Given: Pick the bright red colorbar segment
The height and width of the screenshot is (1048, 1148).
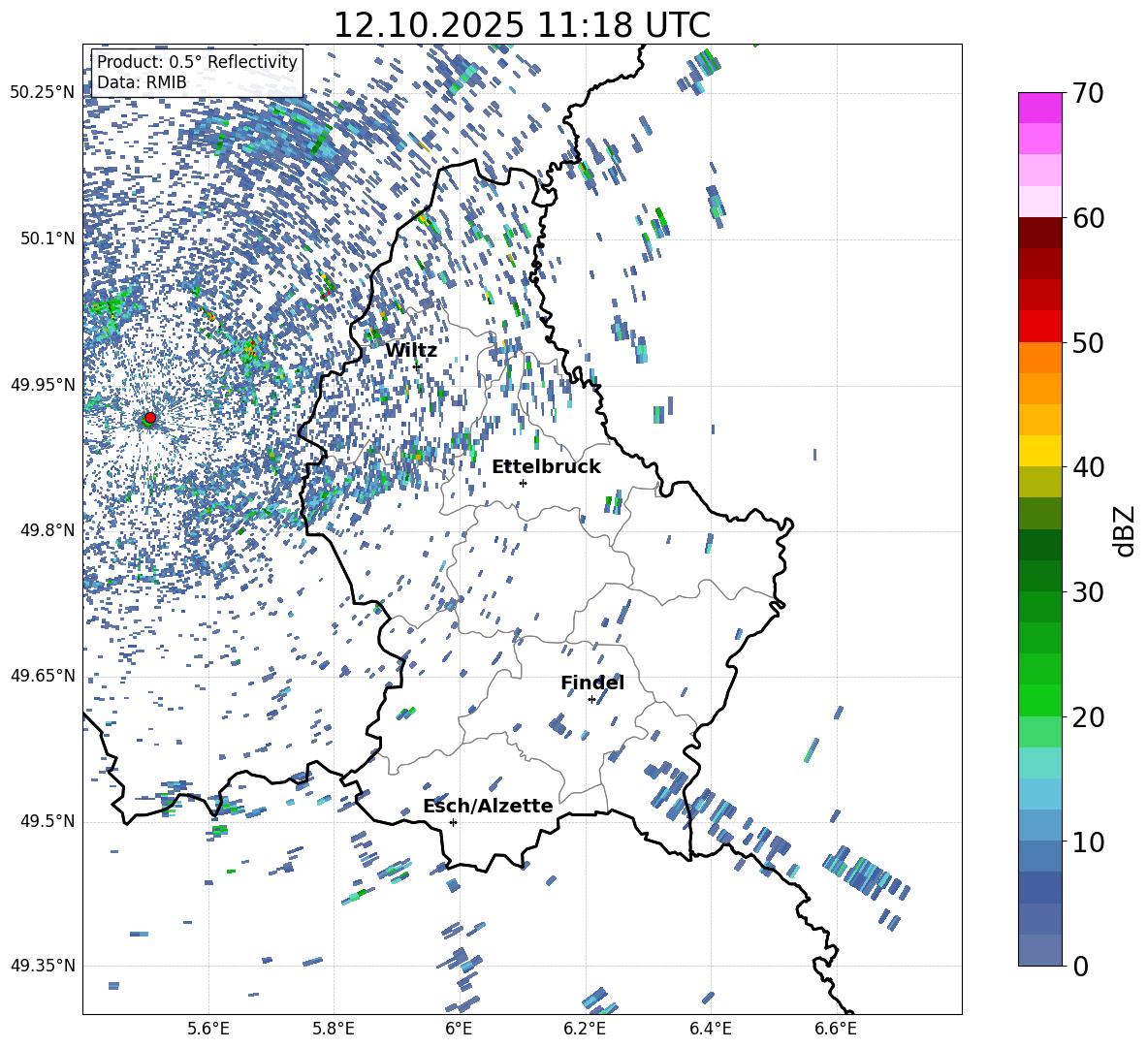Looking at the screenshot, I should pos(1040,326).
